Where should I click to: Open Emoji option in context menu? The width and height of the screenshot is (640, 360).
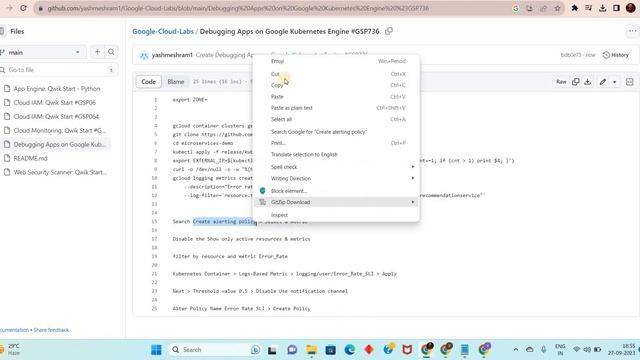[337, 61]
